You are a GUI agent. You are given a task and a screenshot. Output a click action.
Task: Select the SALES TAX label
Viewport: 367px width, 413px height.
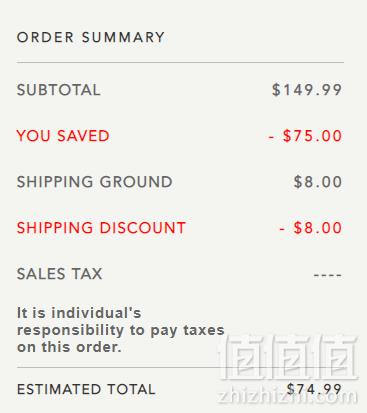coord(59,274)
